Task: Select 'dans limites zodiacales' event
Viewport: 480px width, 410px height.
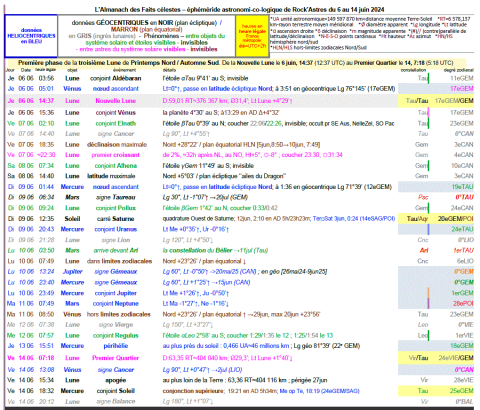Action: (x=119, y=261)
